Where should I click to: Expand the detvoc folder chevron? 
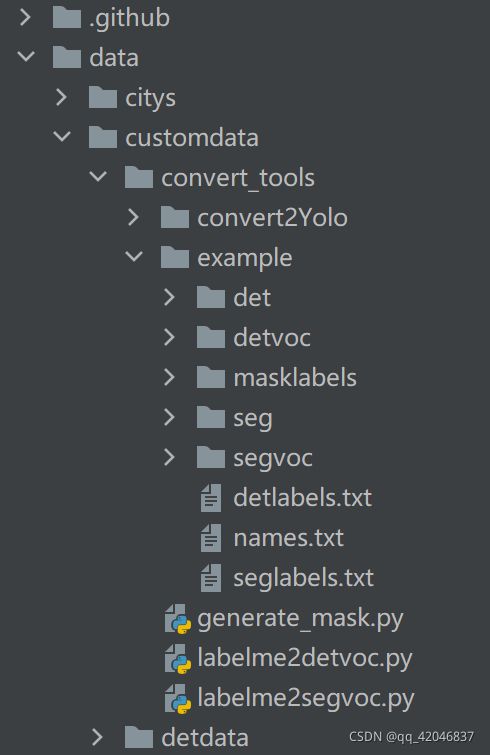point(169,337)
